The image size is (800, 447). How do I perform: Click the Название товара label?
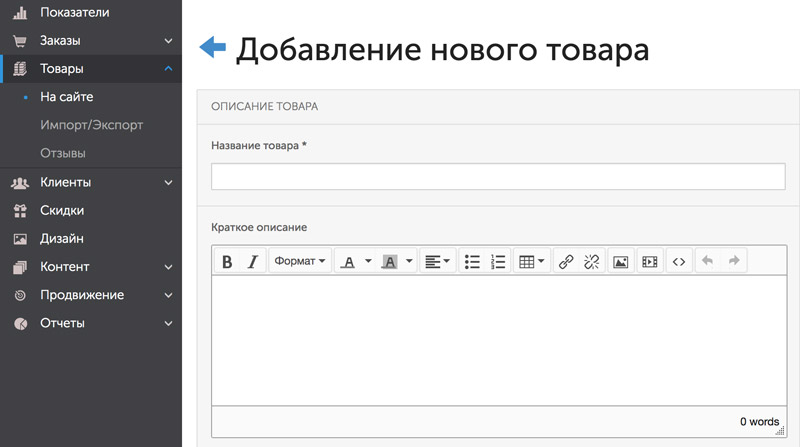(259, 145)
